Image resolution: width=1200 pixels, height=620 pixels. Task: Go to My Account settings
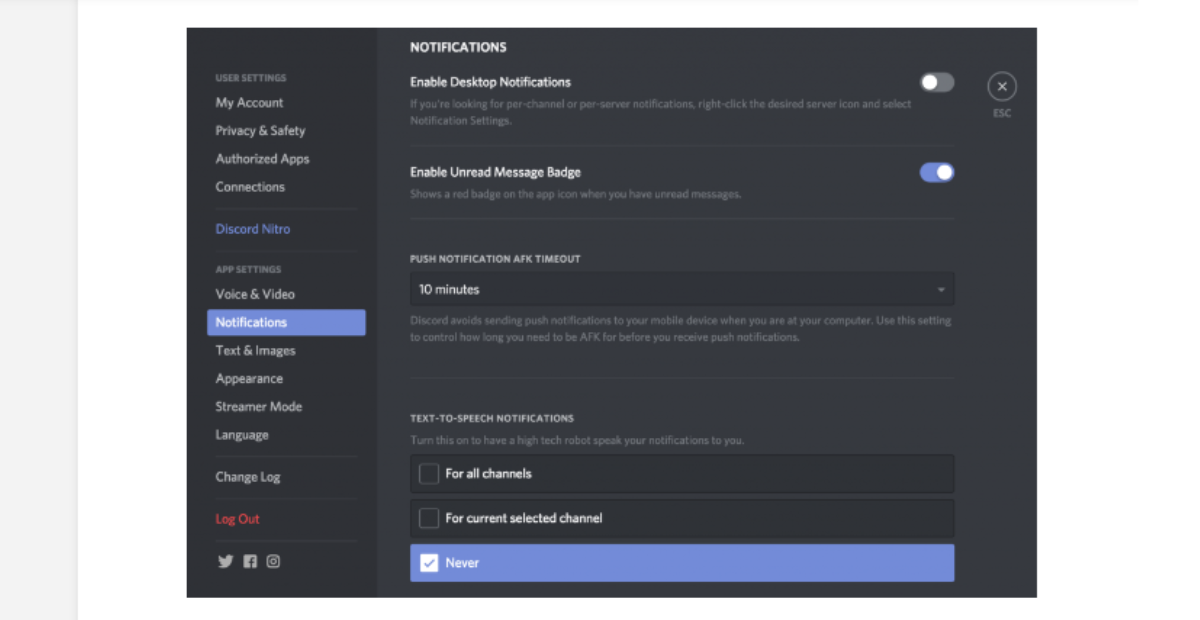pyautogui.click(x=249, y=102)
